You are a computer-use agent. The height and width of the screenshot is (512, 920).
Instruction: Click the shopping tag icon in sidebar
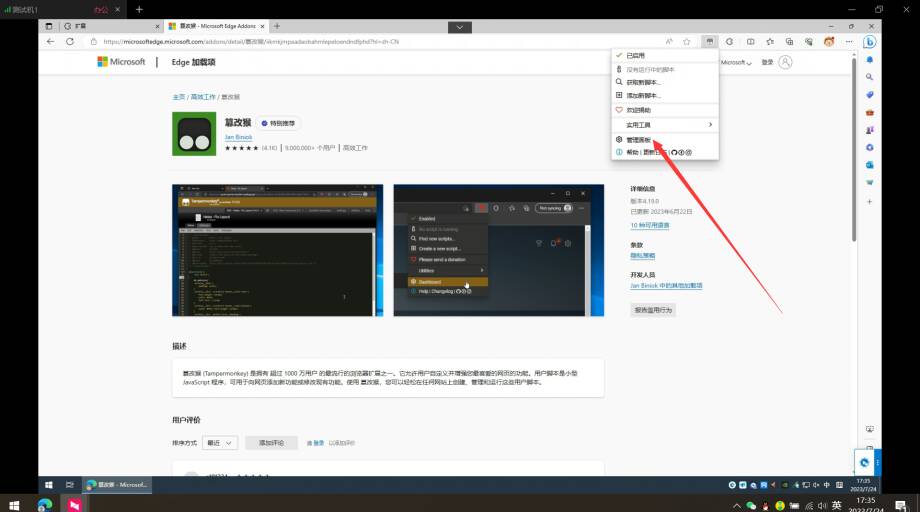click(x=870, y=94)
